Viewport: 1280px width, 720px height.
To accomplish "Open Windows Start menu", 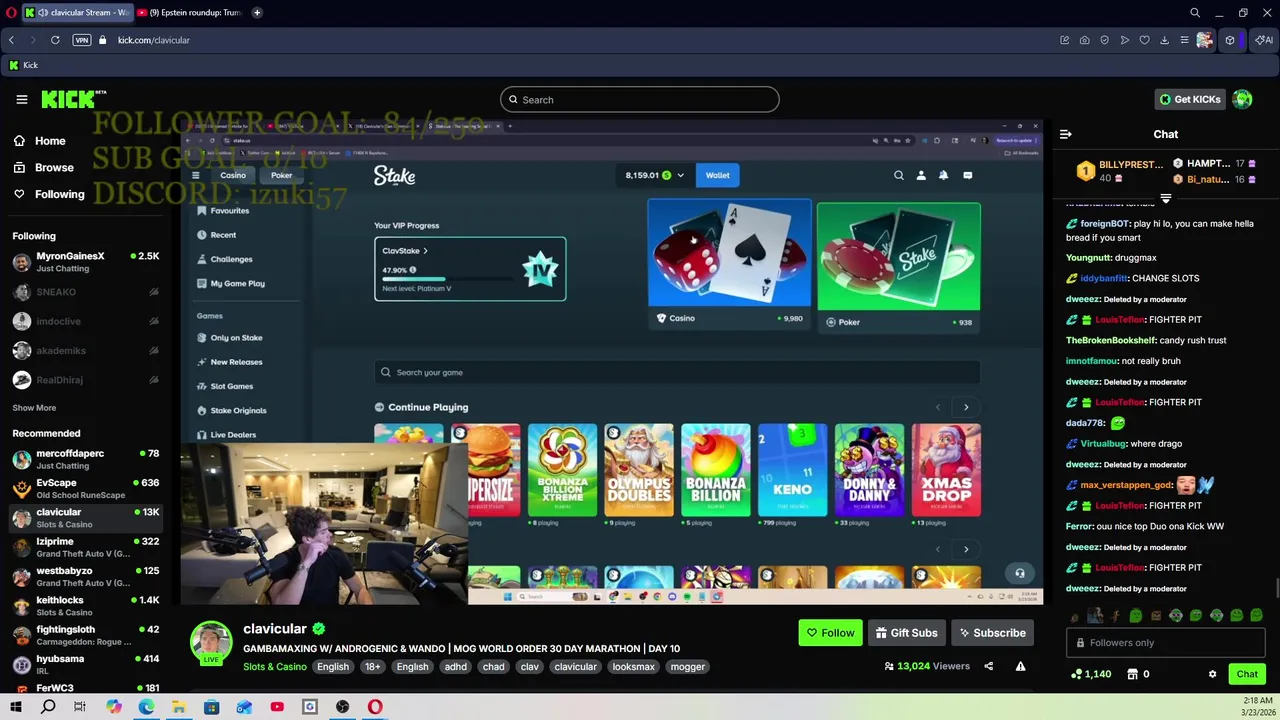I will pos(16,707).
